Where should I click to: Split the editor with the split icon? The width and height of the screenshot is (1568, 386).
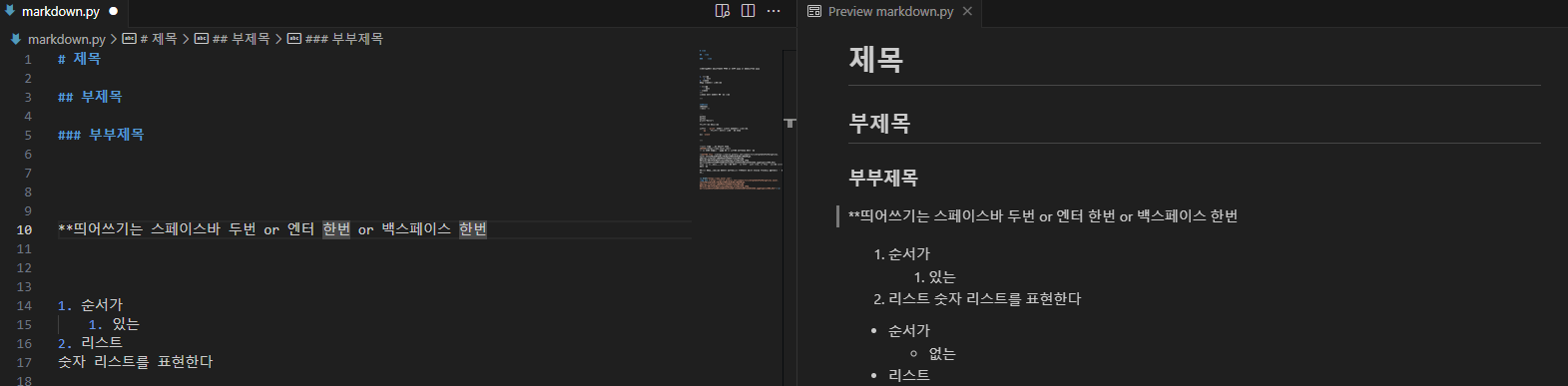click(748, 11)
